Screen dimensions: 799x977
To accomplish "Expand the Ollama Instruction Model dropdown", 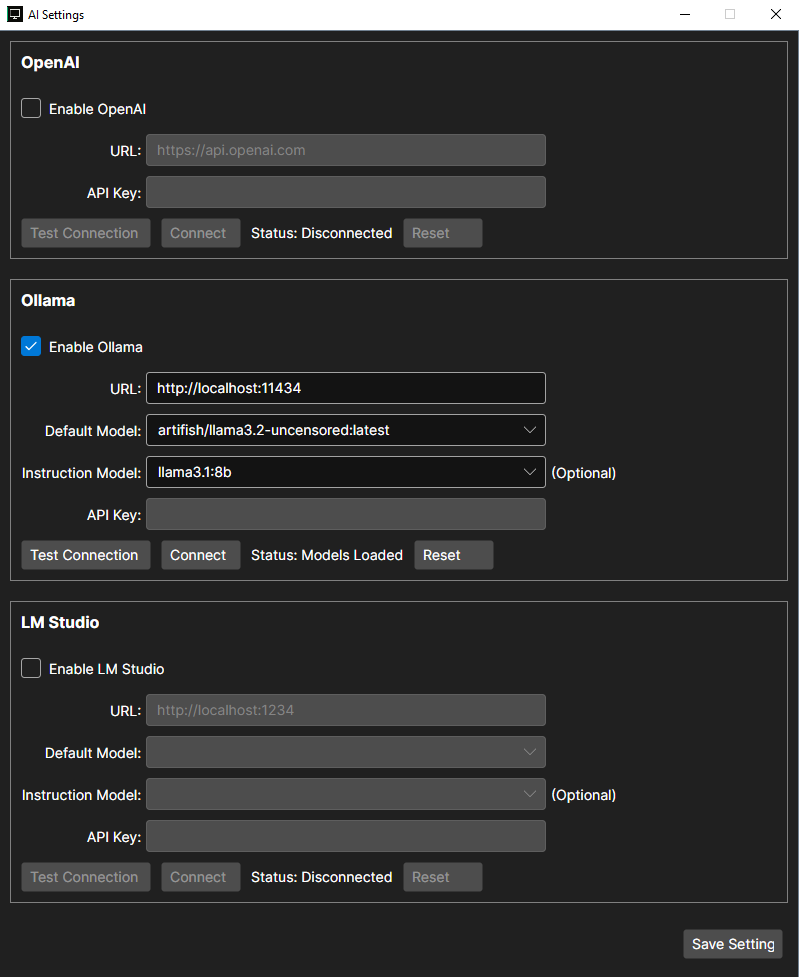I will [x=345, y=472].
